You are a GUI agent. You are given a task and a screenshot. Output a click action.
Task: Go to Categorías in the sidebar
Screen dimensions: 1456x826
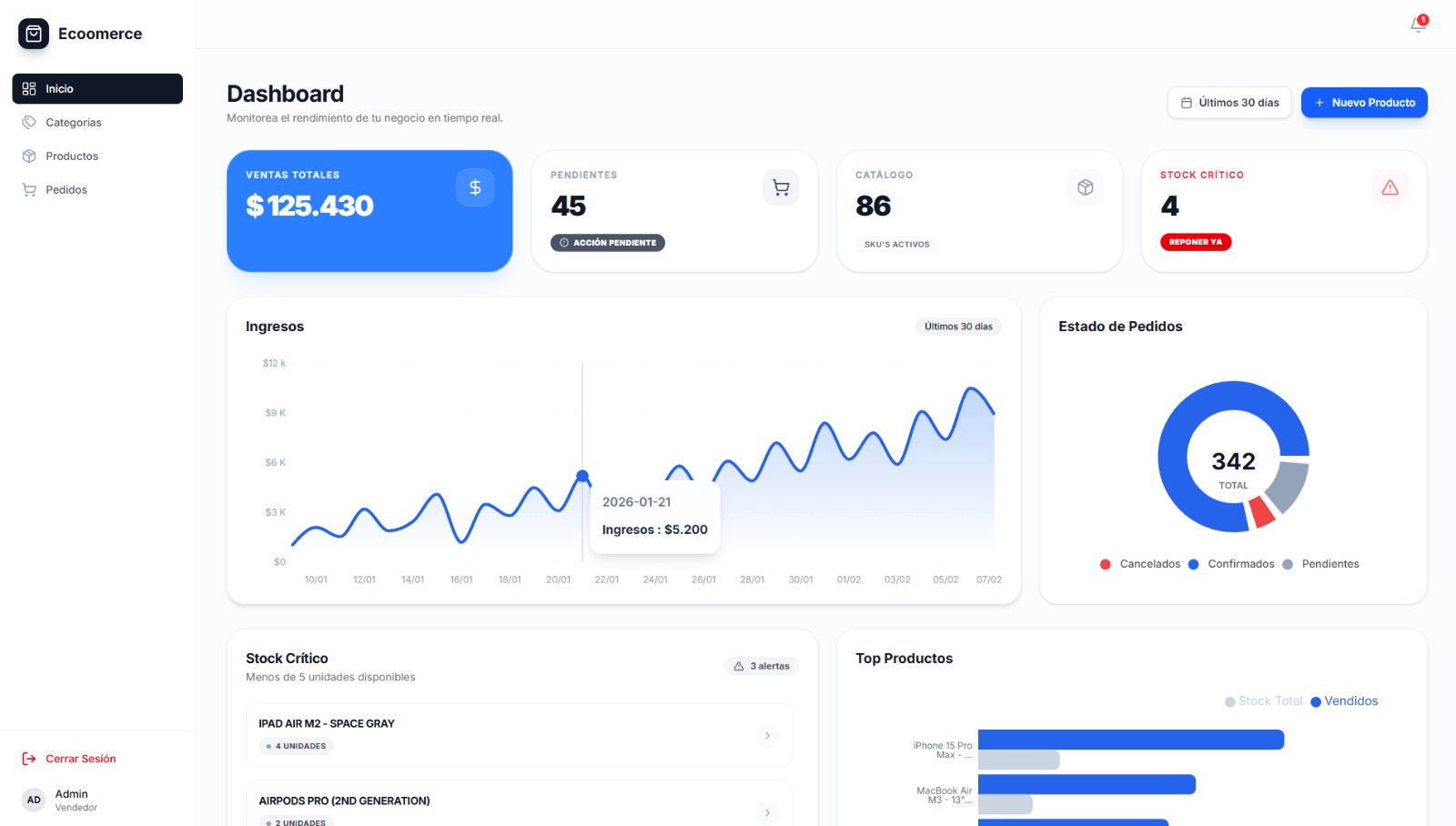73,123
